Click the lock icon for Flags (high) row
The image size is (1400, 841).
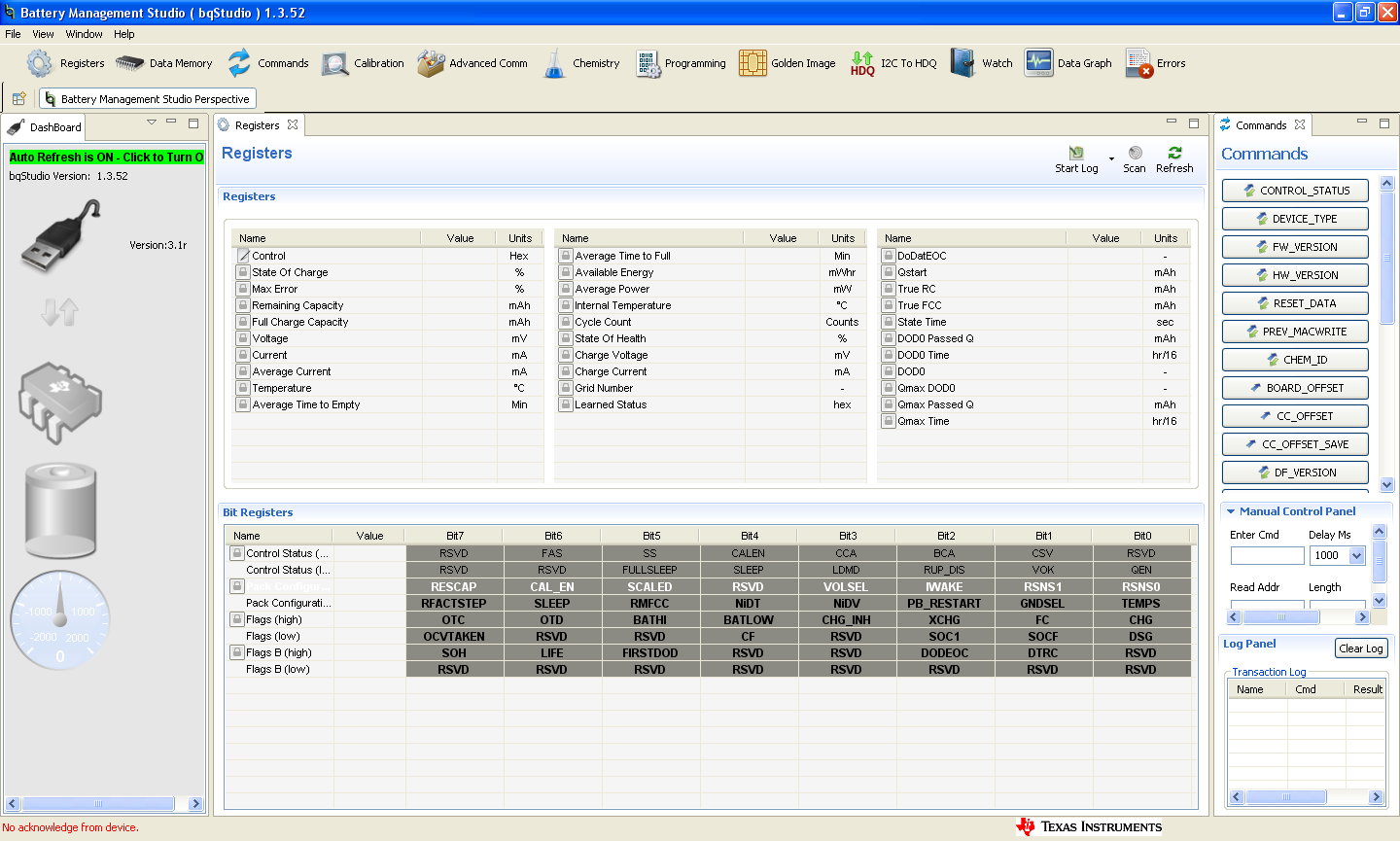click(236, 619)
